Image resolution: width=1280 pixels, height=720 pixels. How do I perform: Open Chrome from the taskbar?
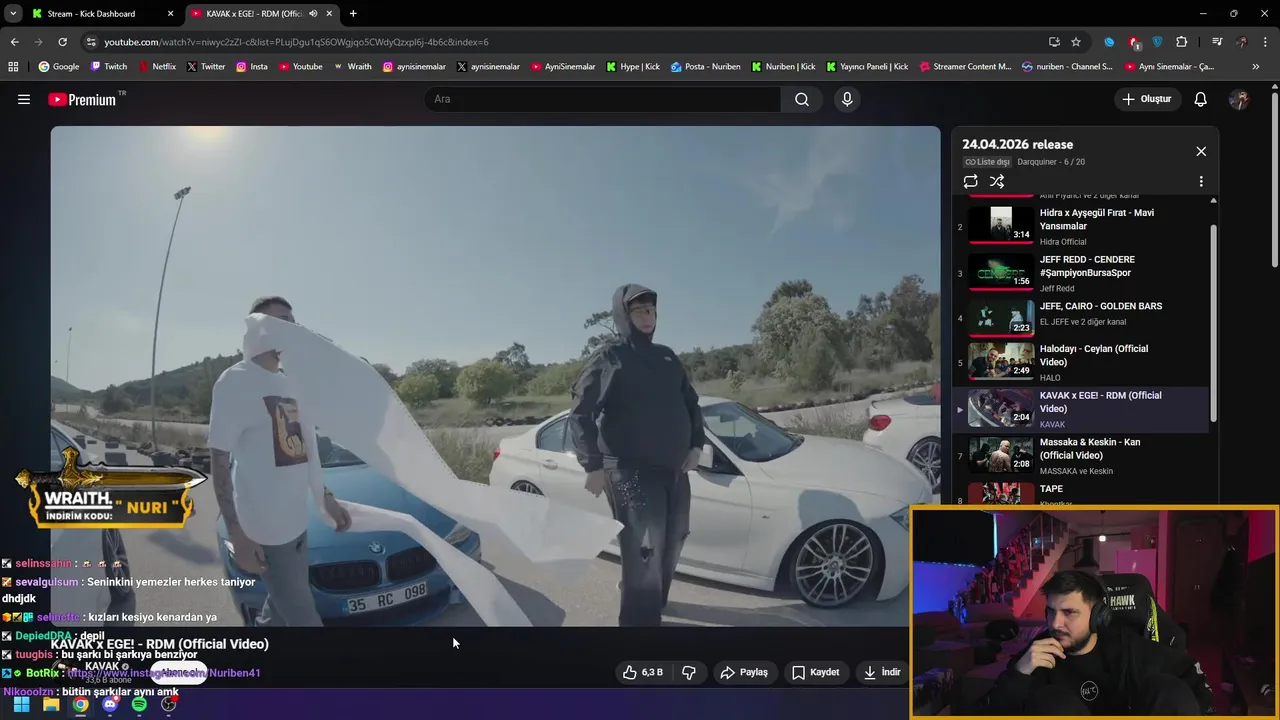pos(80,704)
